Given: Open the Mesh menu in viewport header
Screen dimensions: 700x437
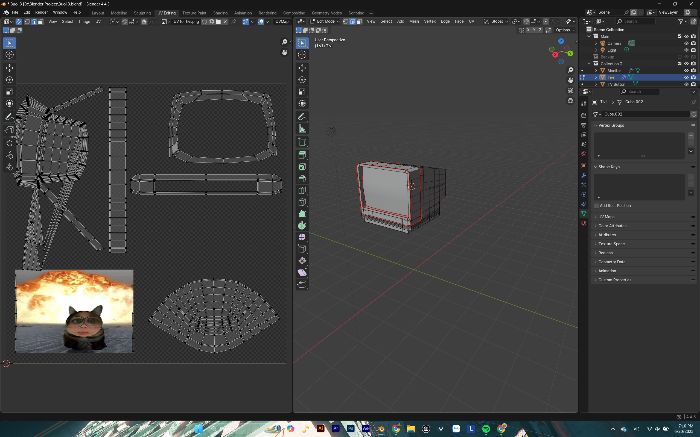Looking at the screenshot, I should pyautogui.click(x=414, y=21).
